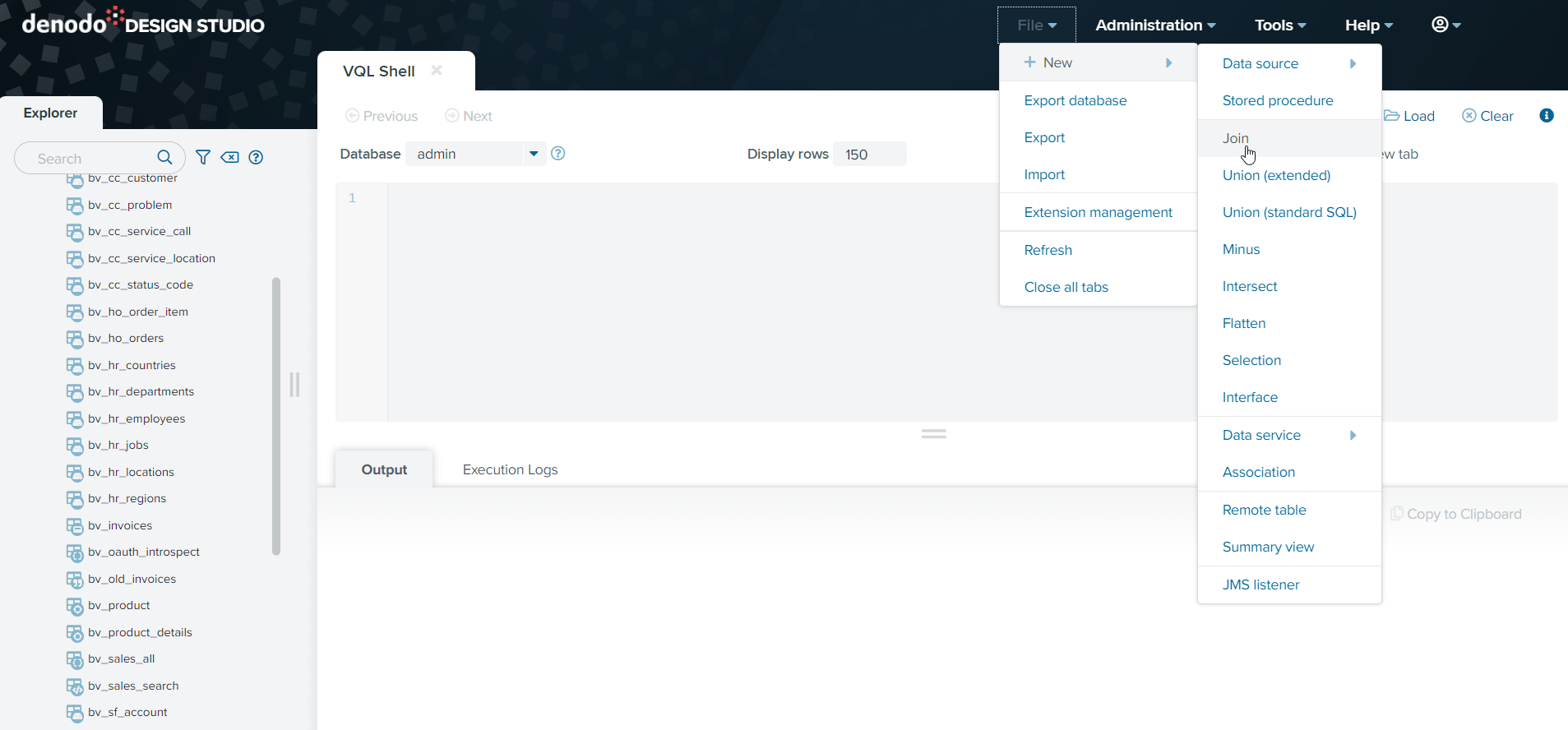
Task: Click the search magnifier icon in Explorer
Action: tap(164, 157)
